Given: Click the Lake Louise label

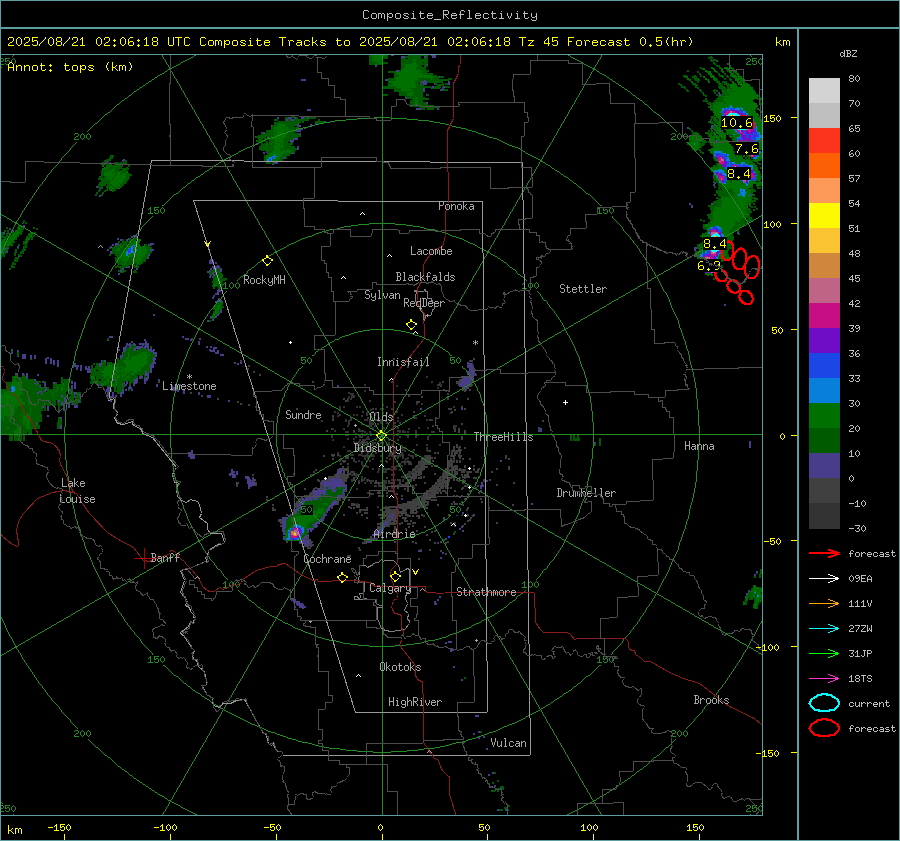Looking at the screenshot, I should tap(77, 491).
